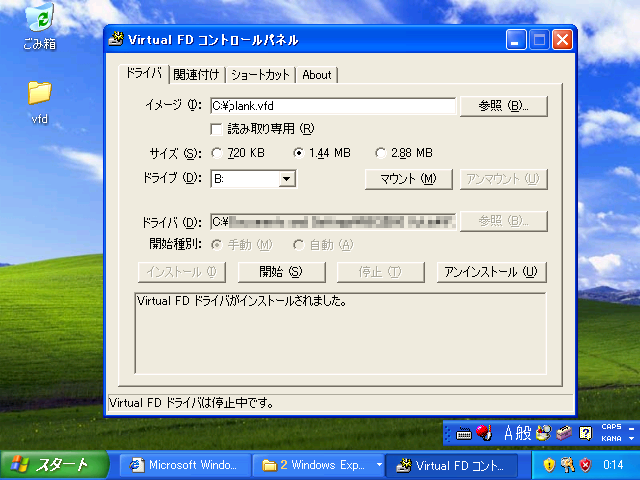Screen dimensions: 640x480
Task: Select 手動 (M) manual start type
Action: pyautogui.click(x=216, y=245)
